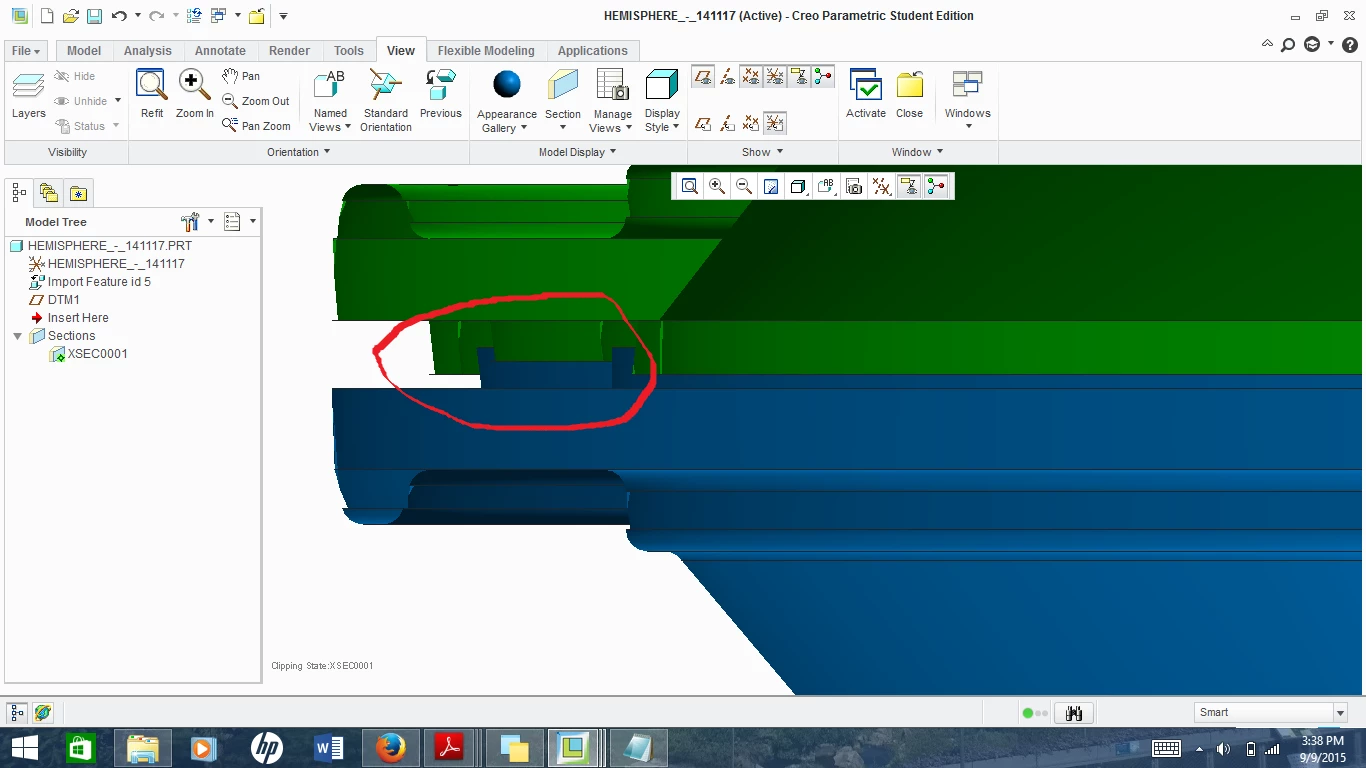
Task: Expand the Model Display group label
Action: point(577,152)
